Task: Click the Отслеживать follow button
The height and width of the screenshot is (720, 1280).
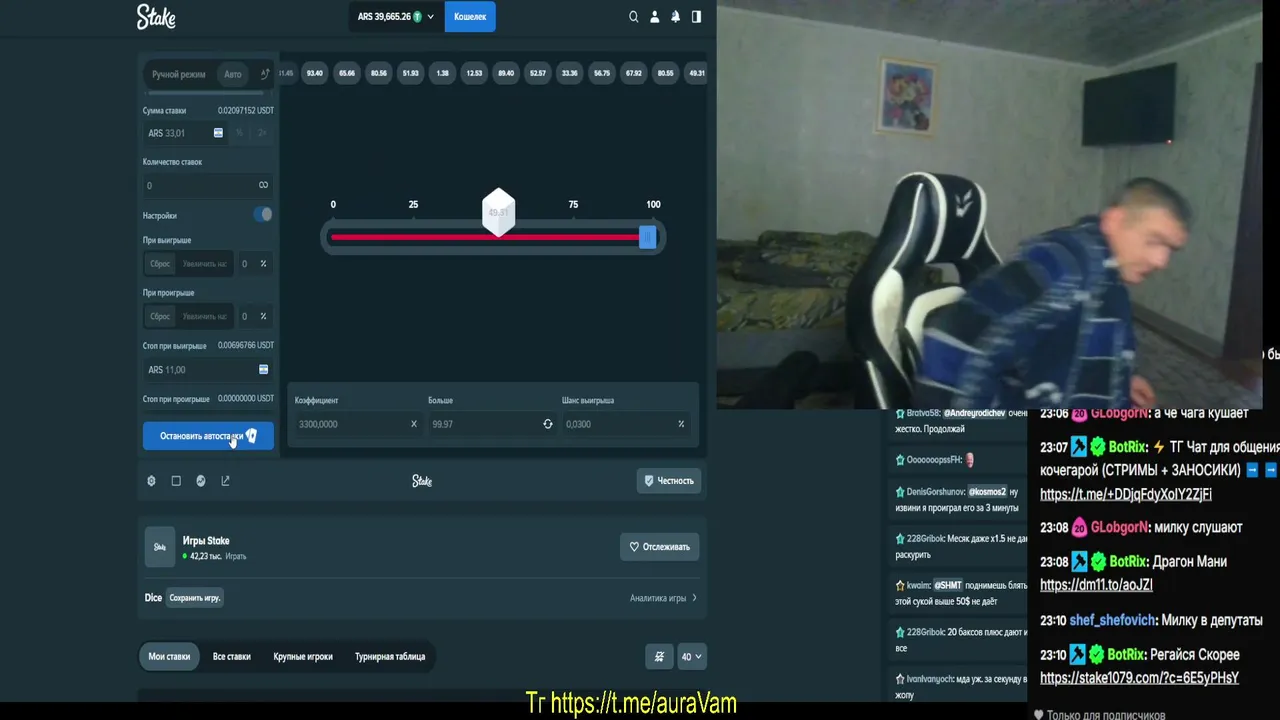Action: pyautogui.click(x=659, y=547)
